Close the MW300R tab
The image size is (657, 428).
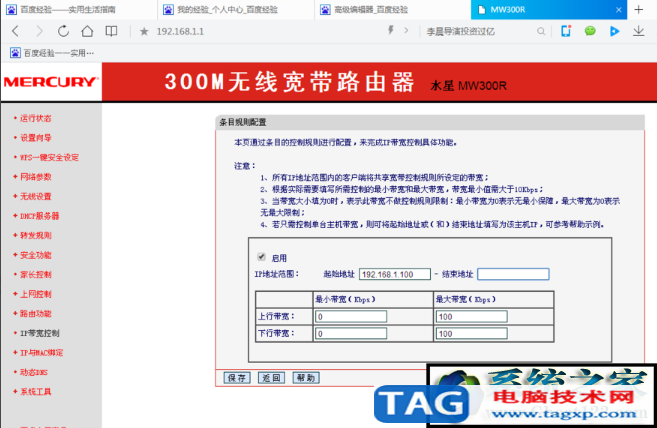(618, 10)
